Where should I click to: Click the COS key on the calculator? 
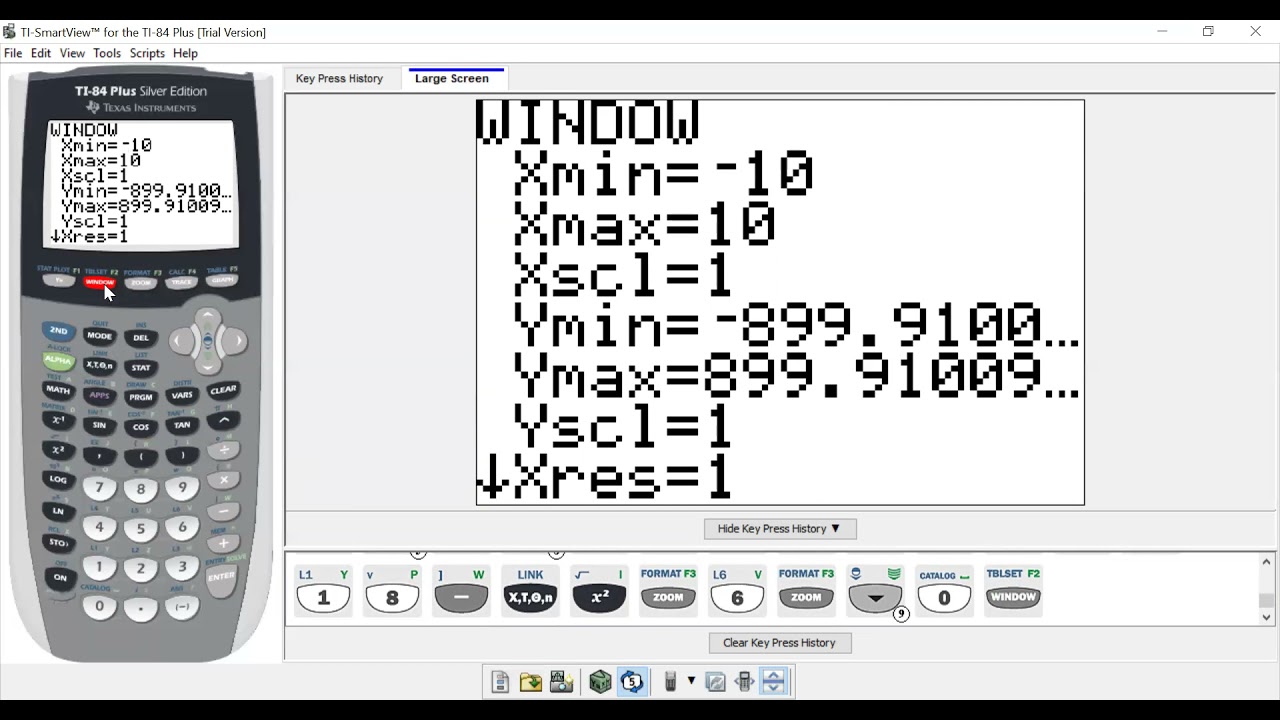point(141,427)
